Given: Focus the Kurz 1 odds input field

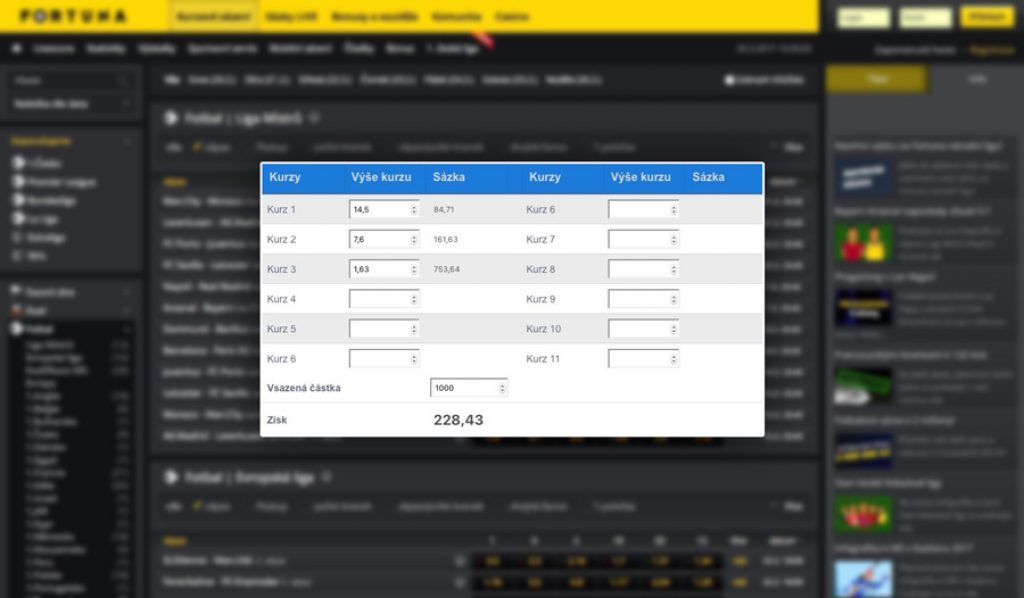Looking at the screenshot, I should (x=379, y=210).
